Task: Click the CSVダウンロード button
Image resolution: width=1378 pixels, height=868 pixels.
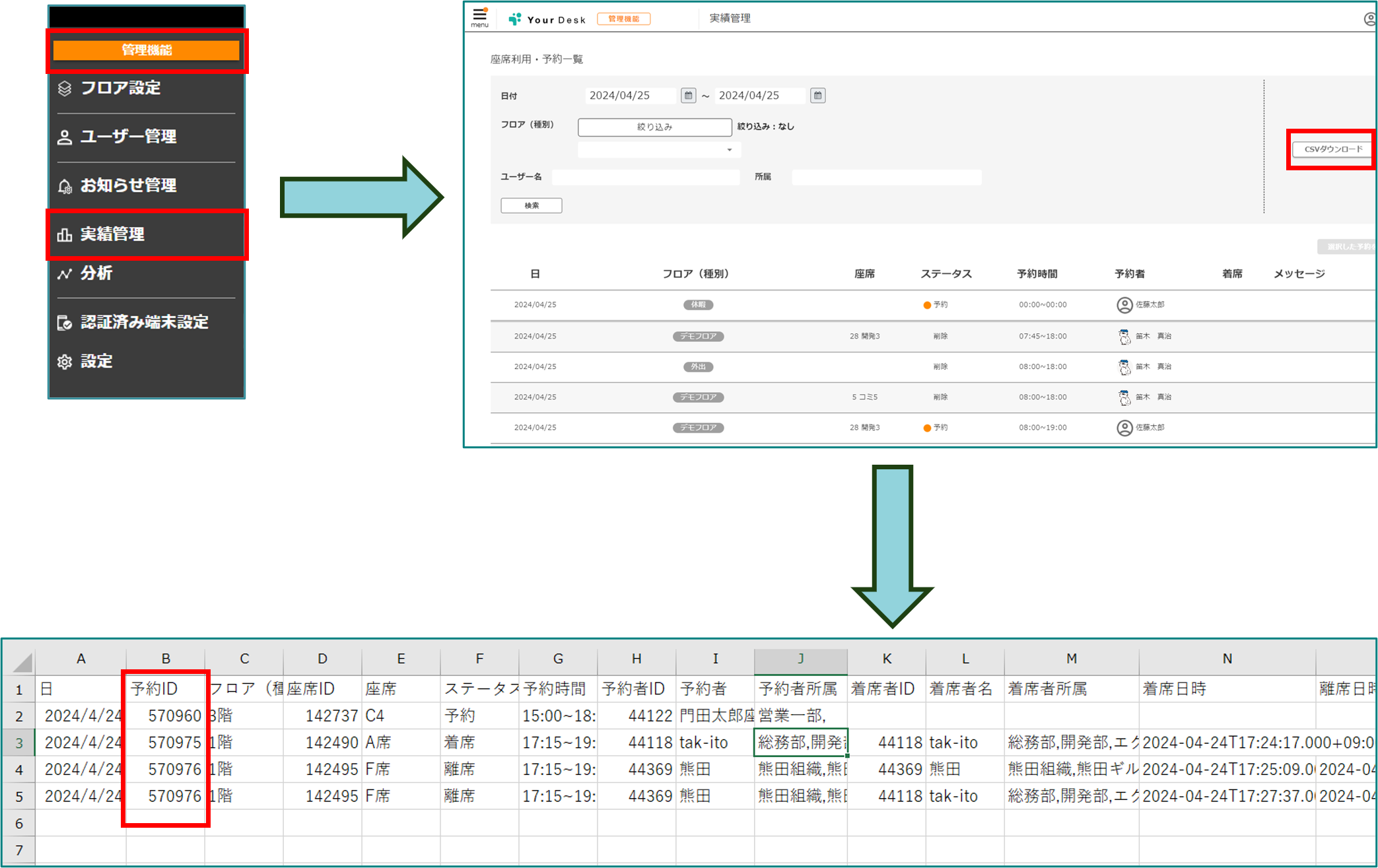Action: 1332,149
